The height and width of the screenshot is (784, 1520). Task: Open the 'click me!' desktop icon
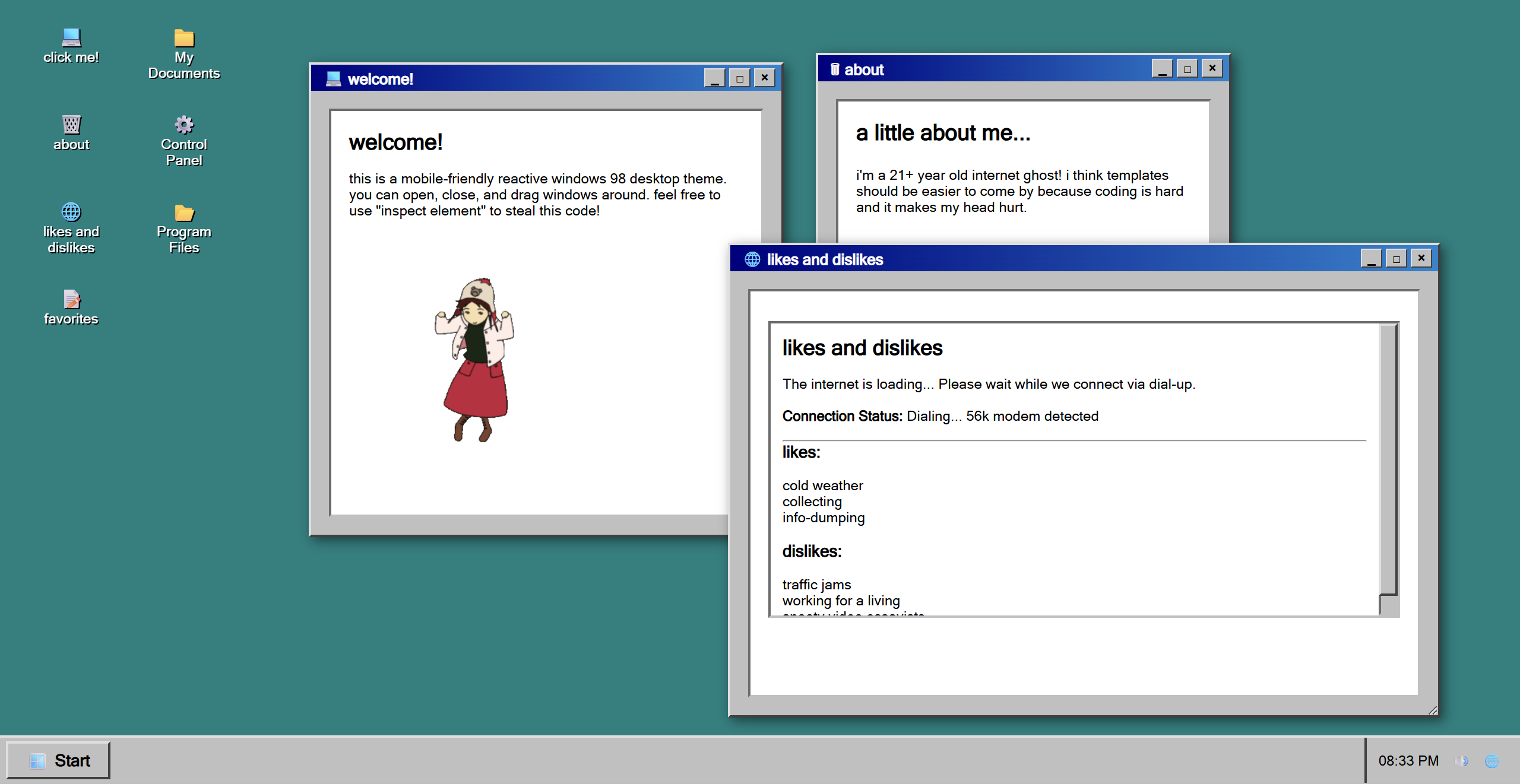71,38
